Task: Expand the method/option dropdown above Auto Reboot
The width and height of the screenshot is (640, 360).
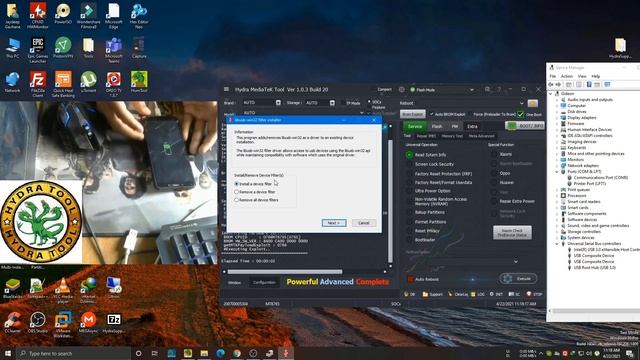Action: tap(516, 261)
